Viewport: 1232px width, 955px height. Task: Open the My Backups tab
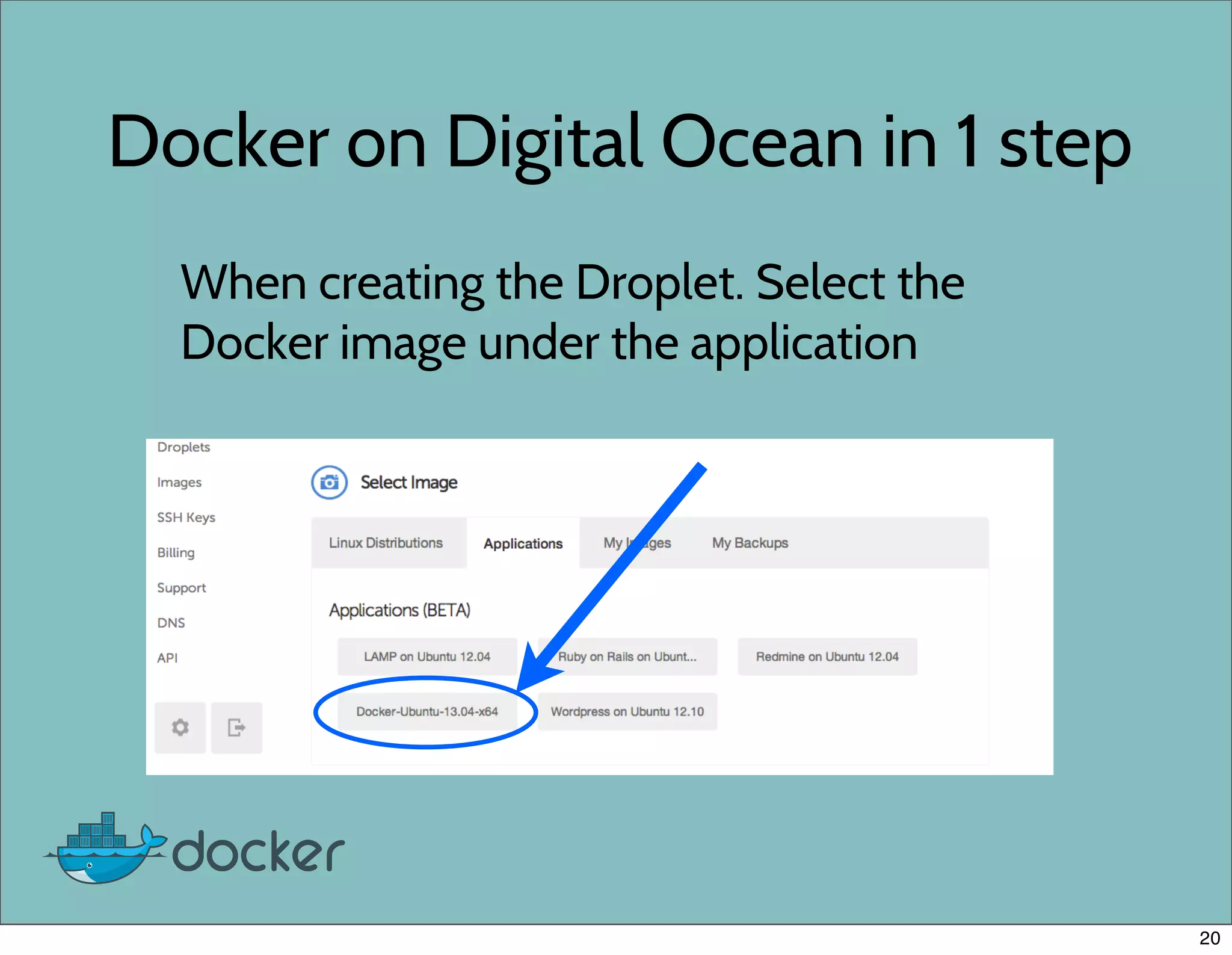click(750, 543)
